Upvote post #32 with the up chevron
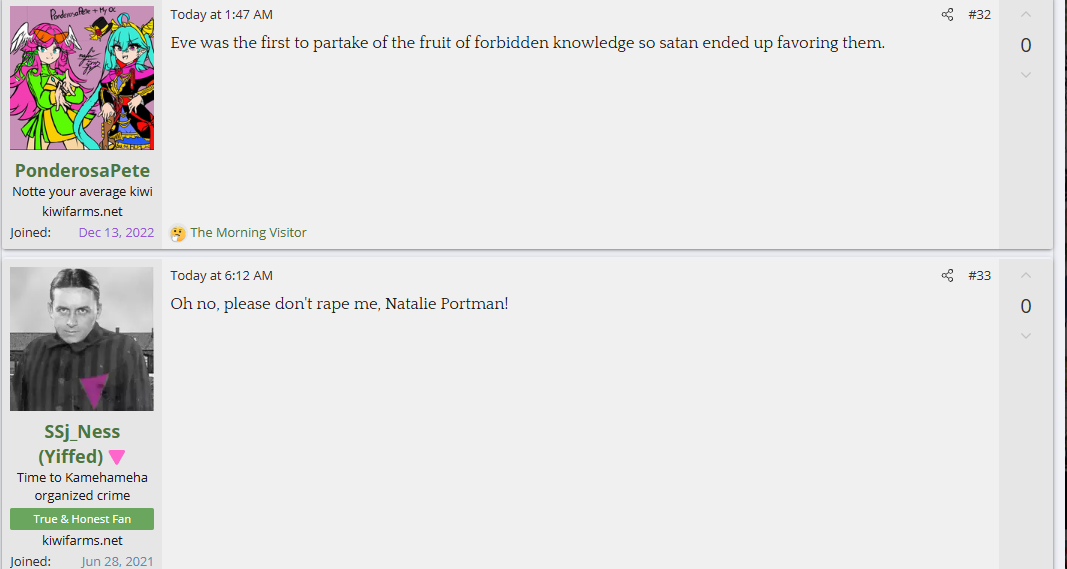Image resolution: width=1067 pixels, height=569 pixels. point(1025,15)
